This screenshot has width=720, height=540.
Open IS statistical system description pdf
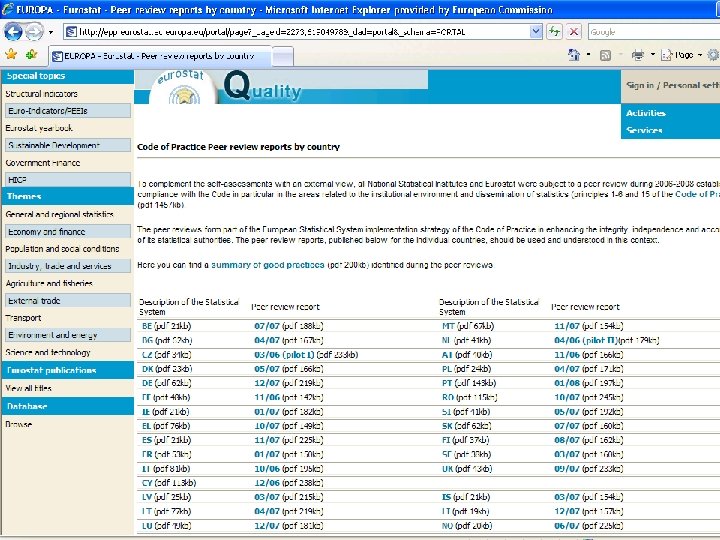pyautogui.click(x=446, y=497)
